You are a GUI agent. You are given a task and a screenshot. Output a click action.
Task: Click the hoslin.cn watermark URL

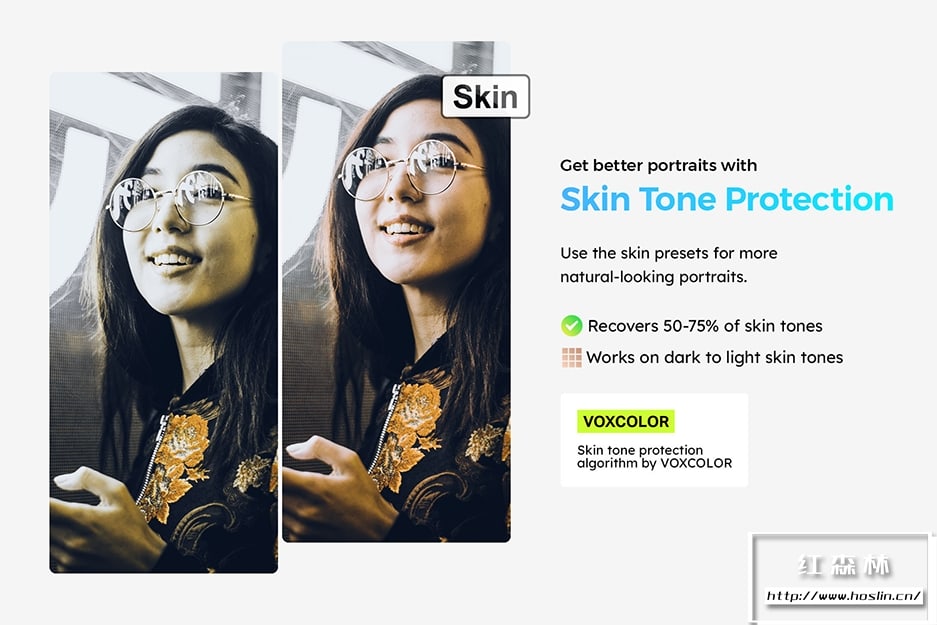(x=843, y=596)
